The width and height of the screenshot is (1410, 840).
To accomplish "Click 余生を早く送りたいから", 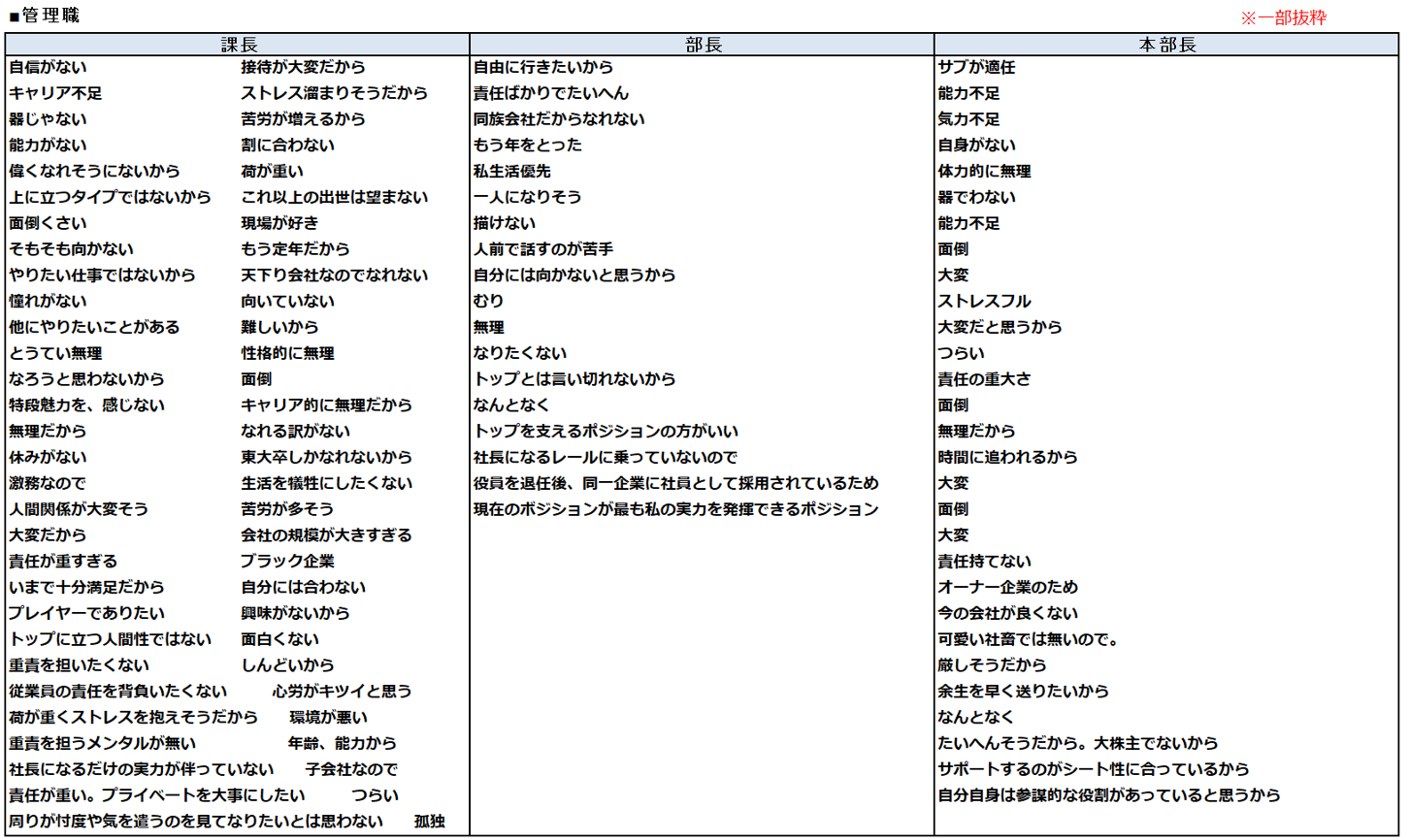I will click(1023, 691).
